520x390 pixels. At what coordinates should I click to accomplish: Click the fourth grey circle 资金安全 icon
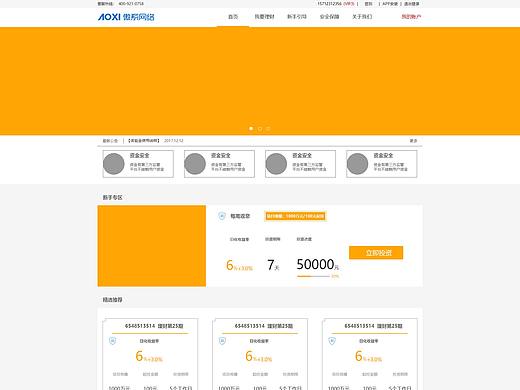coord(357,164)
